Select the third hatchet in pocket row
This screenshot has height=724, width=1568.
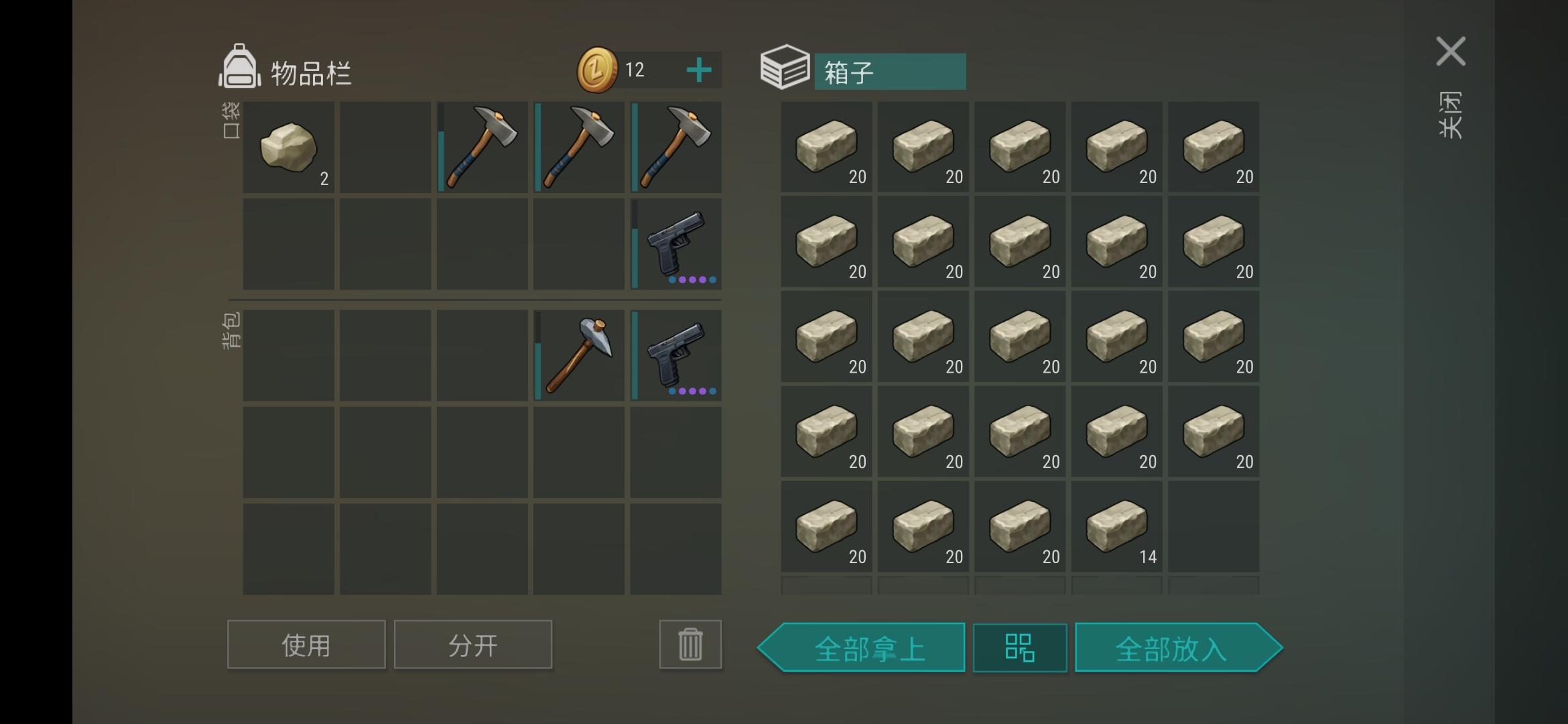[x=675, y=147]
